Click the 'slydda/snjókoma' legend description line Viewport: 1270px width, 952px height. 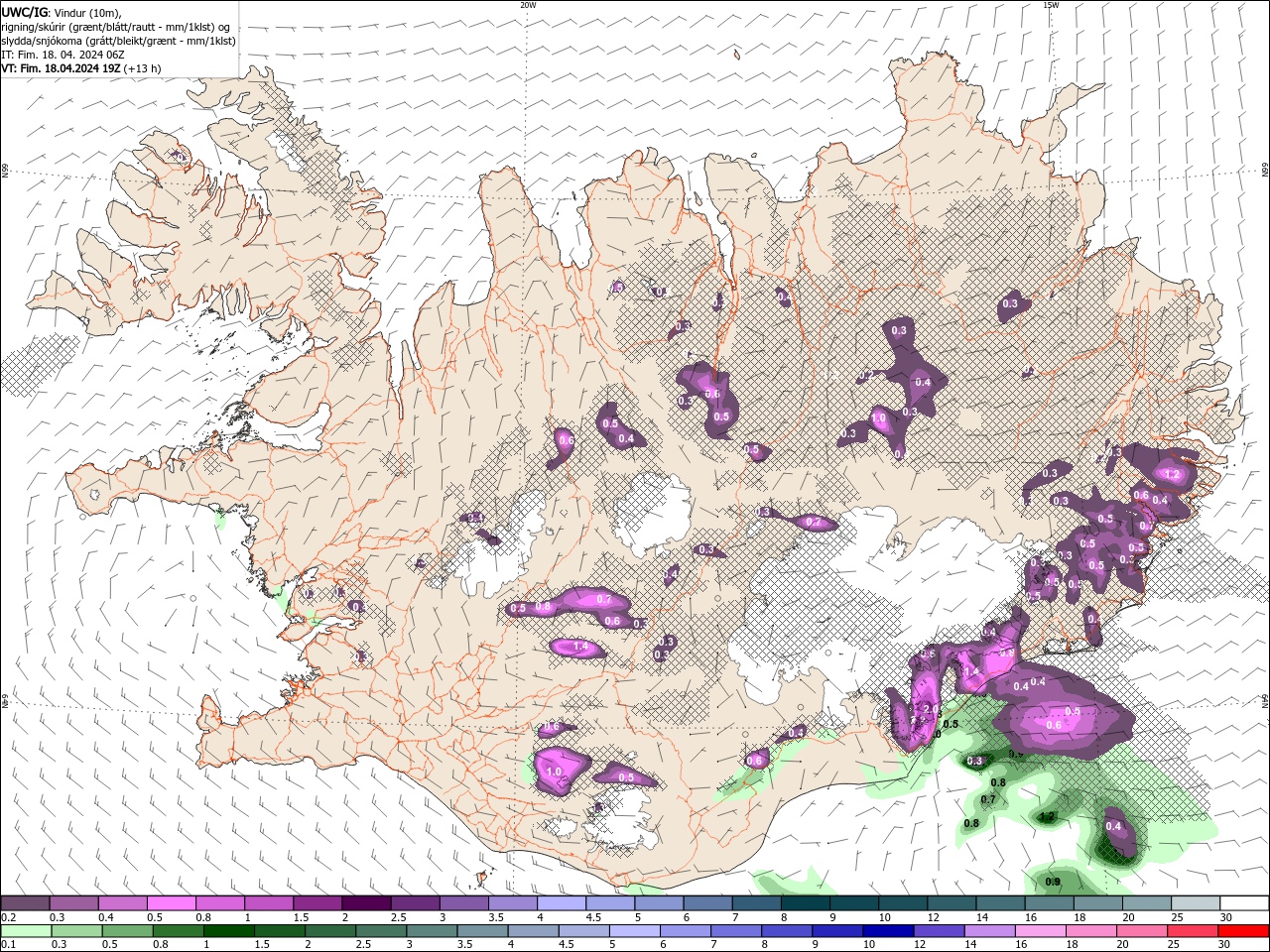point(119,40)
